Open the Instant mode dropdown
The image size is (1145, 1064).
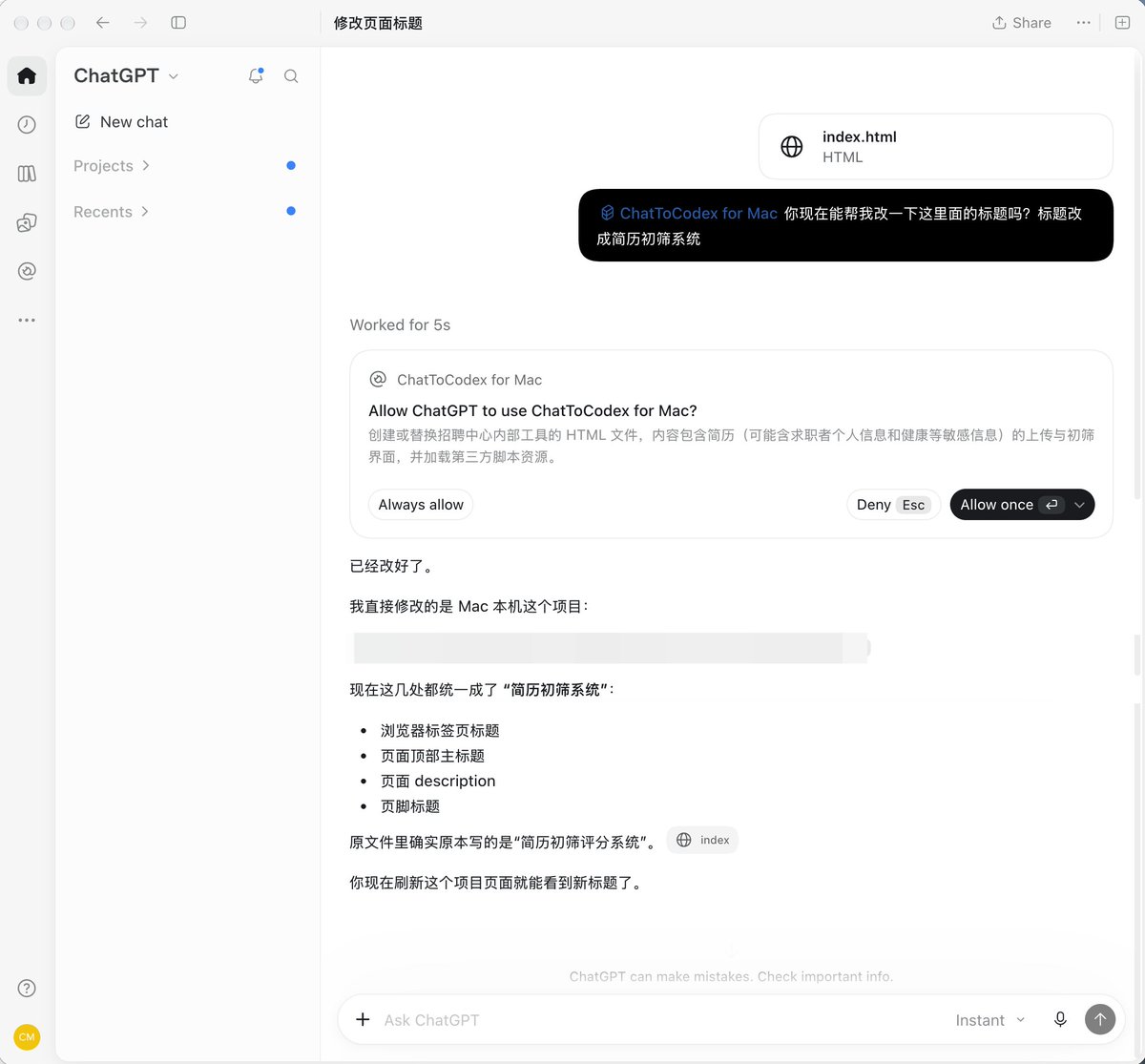tap(990, 1020)
